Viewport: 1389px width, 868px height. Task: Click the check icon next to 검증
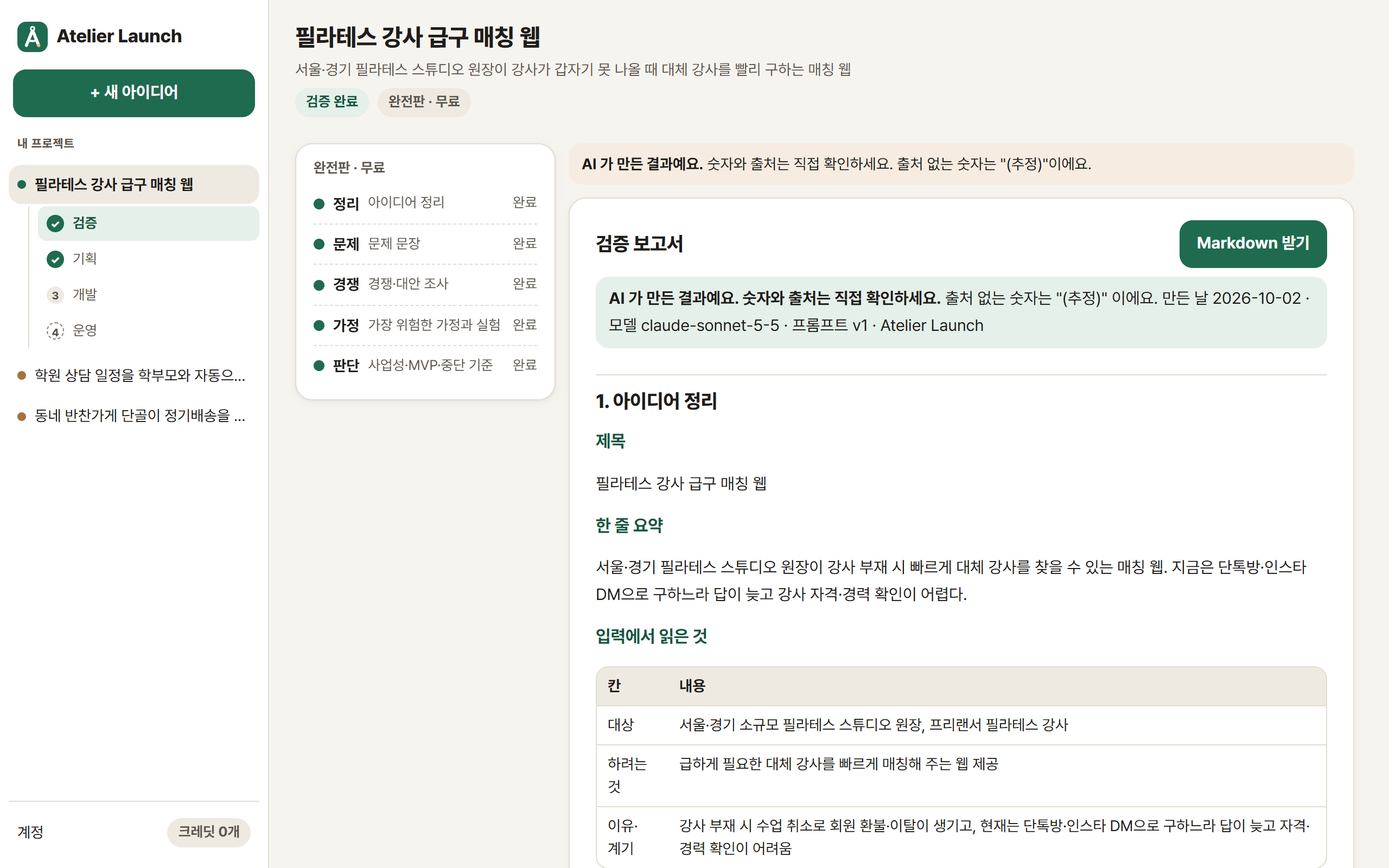point(55,224)
